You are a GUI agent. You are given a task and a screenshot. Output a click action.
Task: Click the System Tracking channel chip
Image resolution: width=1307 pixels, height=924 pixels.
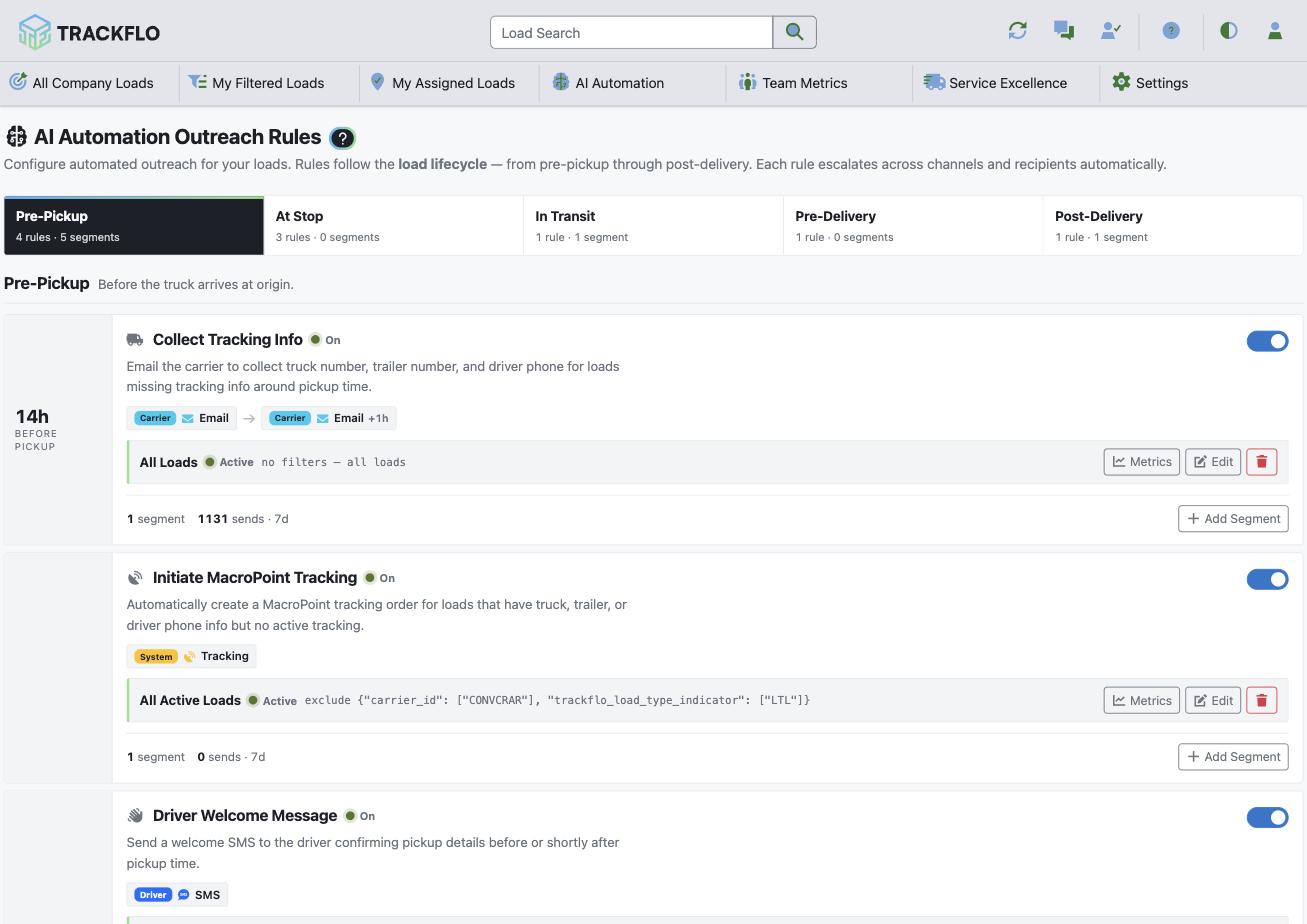[x=192, y=656]
